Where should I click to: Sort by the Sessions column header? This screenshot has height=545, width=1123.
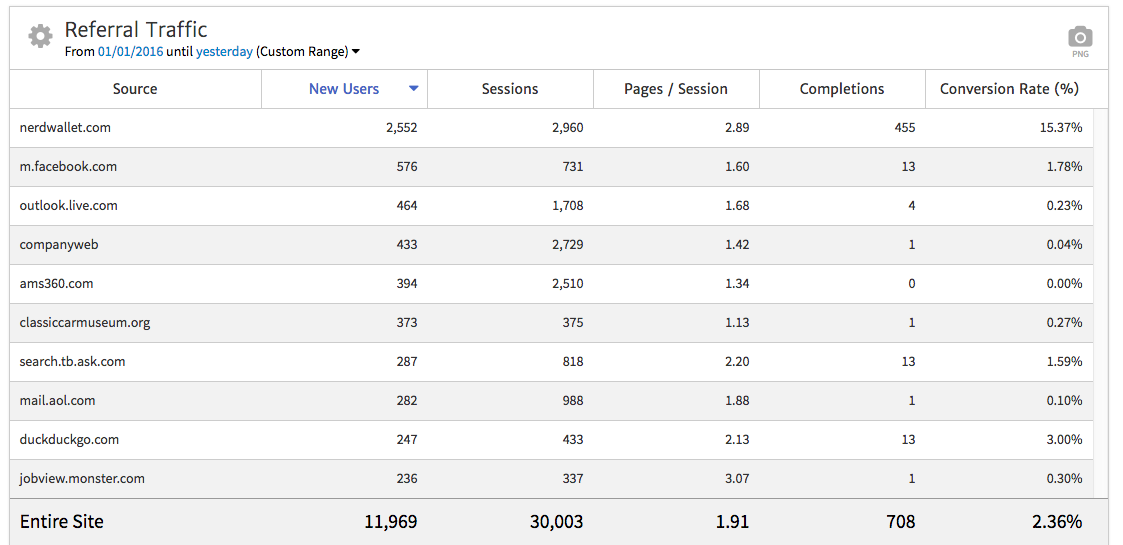(510, 89)
